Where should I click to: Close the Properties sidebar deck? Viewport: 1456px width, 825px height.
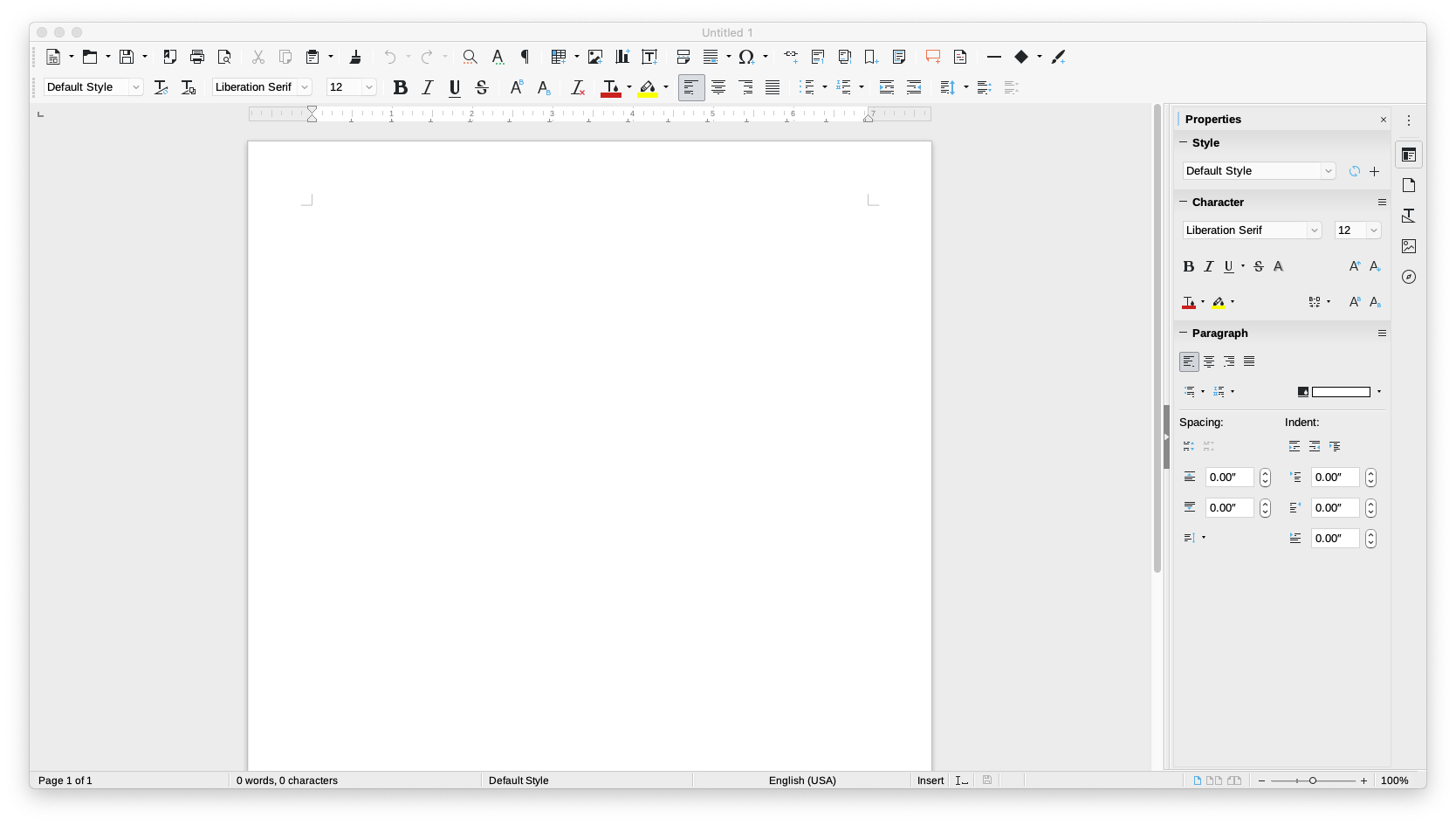click(1383, 120)
